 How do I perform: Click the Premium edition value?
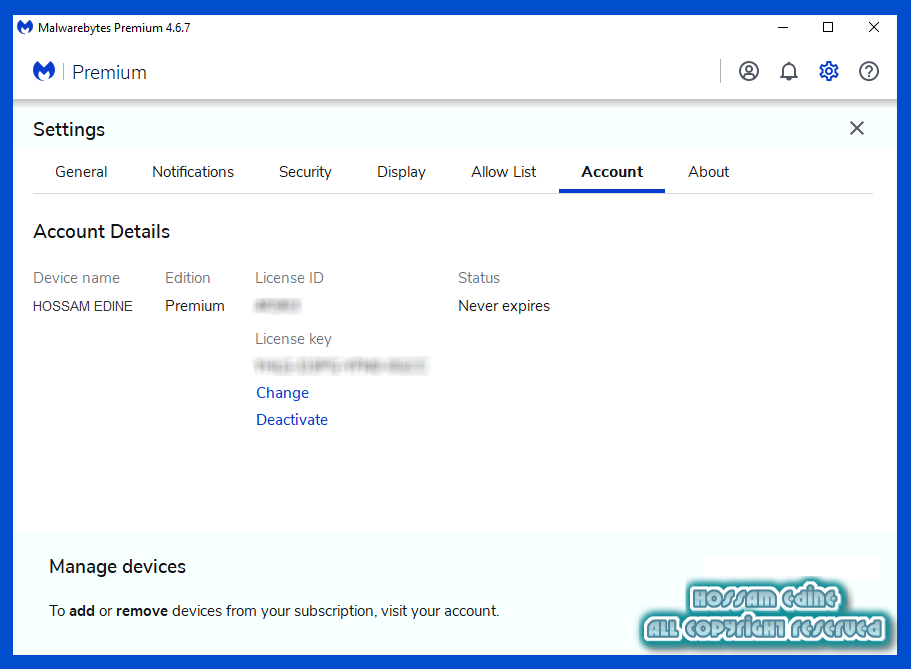(195, 306)
